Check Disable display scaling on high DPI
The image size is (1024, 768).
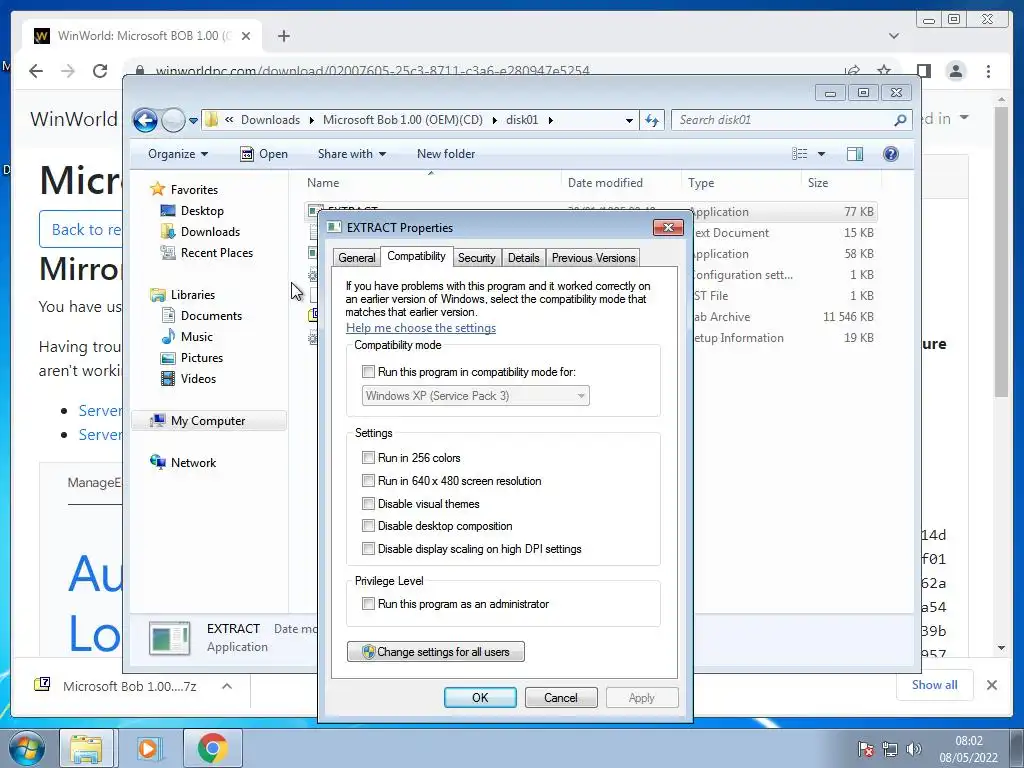pos(368,549)
